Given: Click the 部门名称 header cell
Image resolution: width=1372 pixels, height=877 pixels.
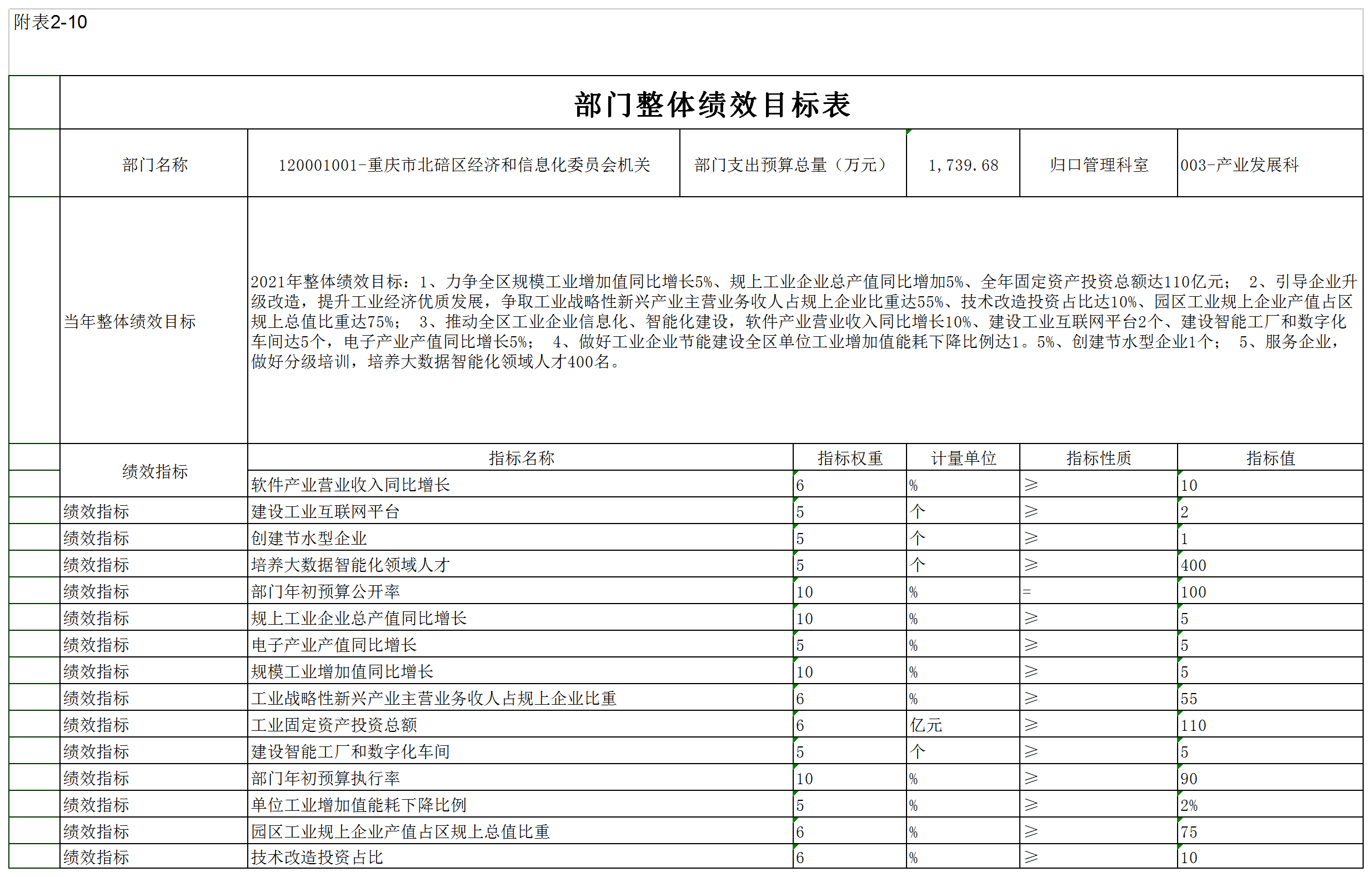Looking at the screenshot, I should coord(154,163).
